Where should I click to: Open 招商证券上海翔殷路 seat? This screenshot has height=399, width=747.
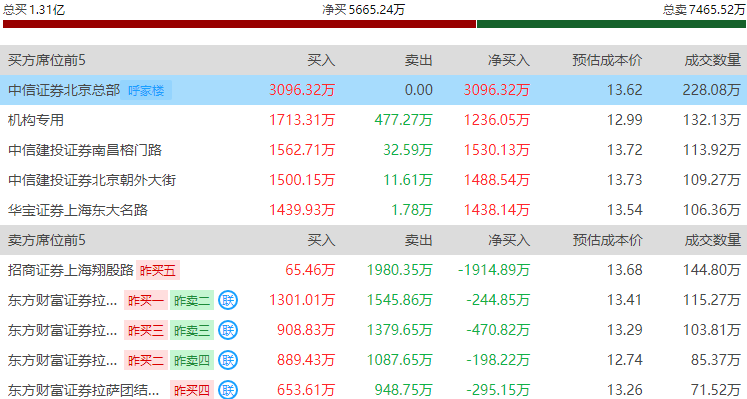point(71,270)
